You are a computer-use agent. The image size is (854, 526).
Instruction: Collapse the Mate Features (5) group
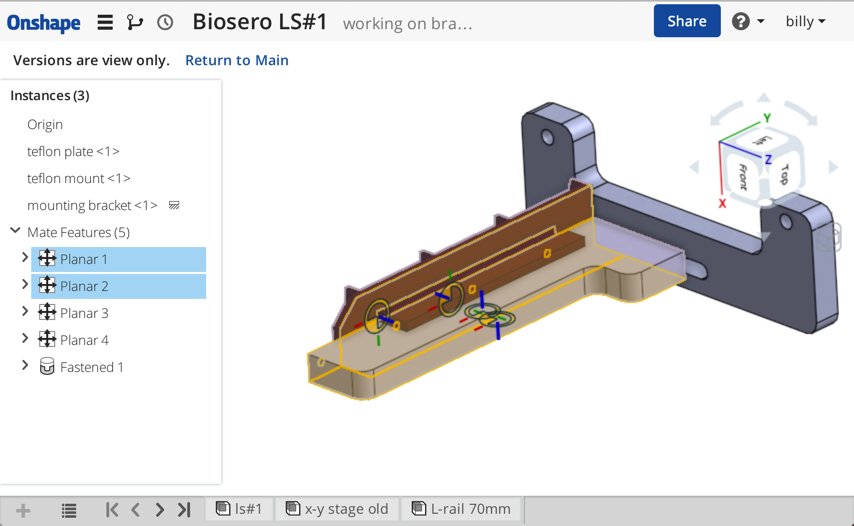15,231
